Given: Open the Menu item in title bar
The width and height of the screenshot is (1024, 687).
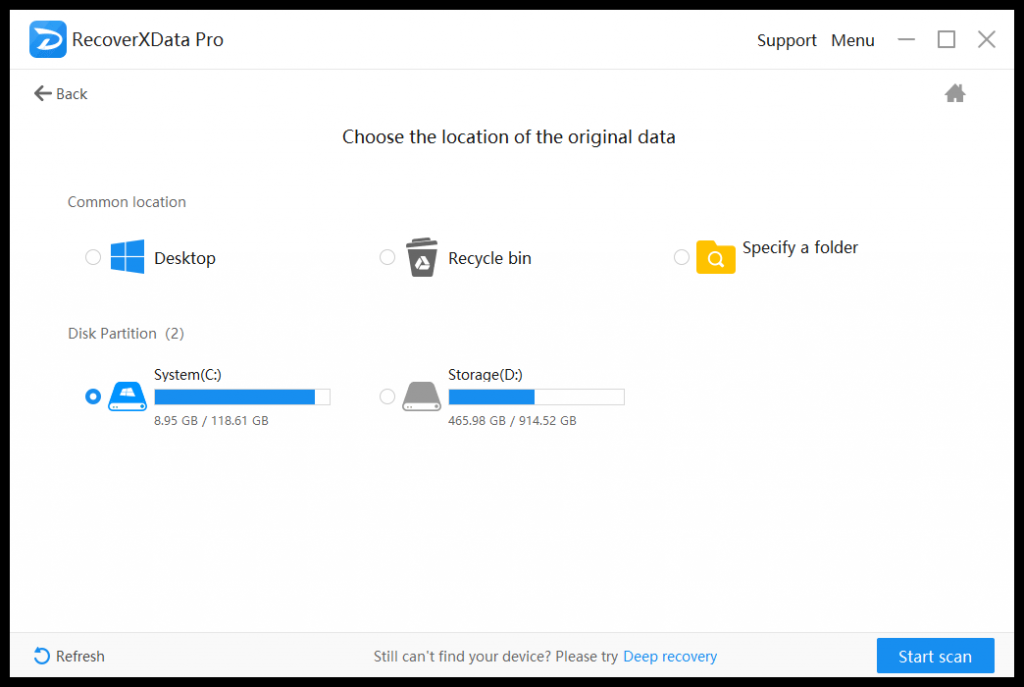Looking at the screenshot, I should 852,40.
